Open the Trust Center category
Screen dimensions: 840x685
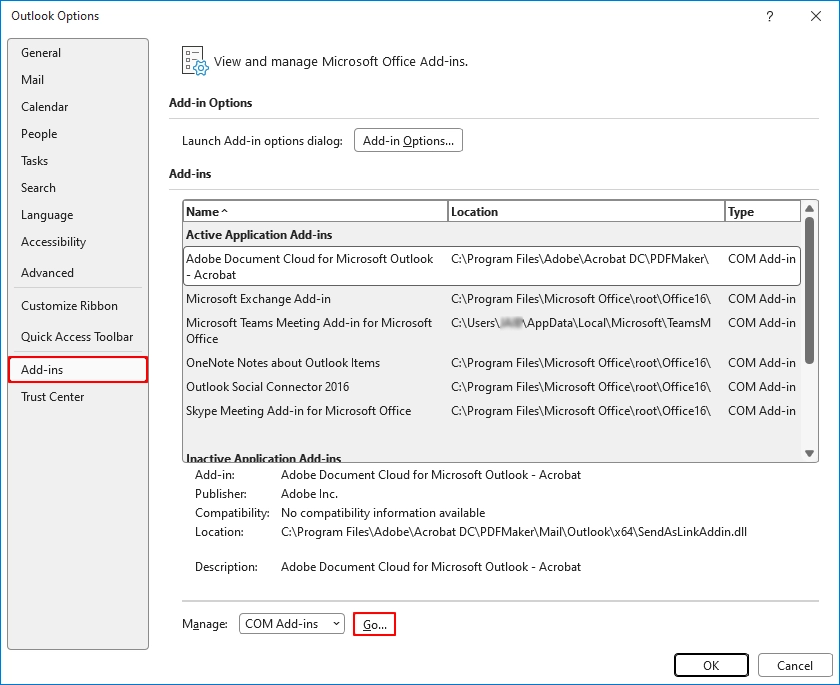78,397
